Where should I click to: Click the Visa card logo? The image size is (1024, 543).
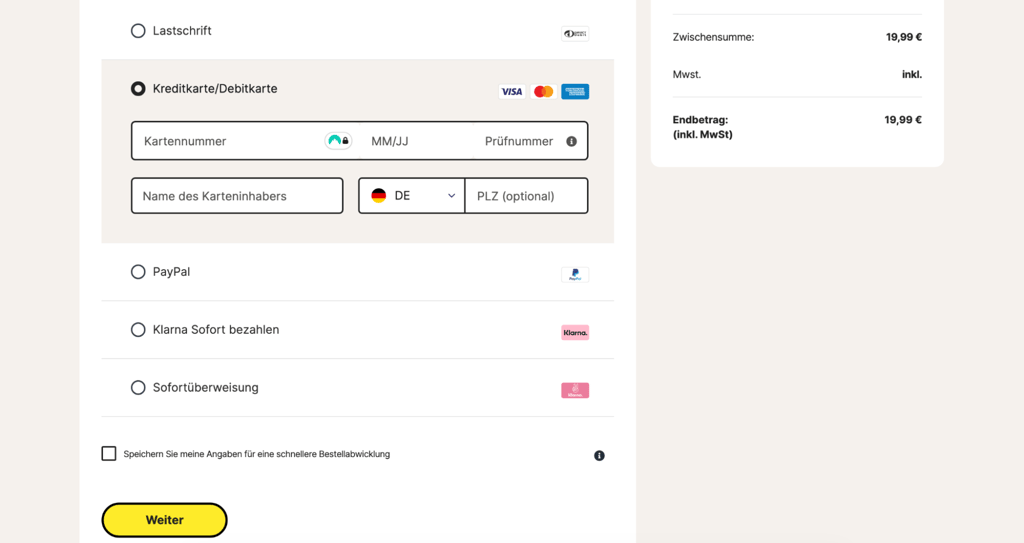coord(511,91)
